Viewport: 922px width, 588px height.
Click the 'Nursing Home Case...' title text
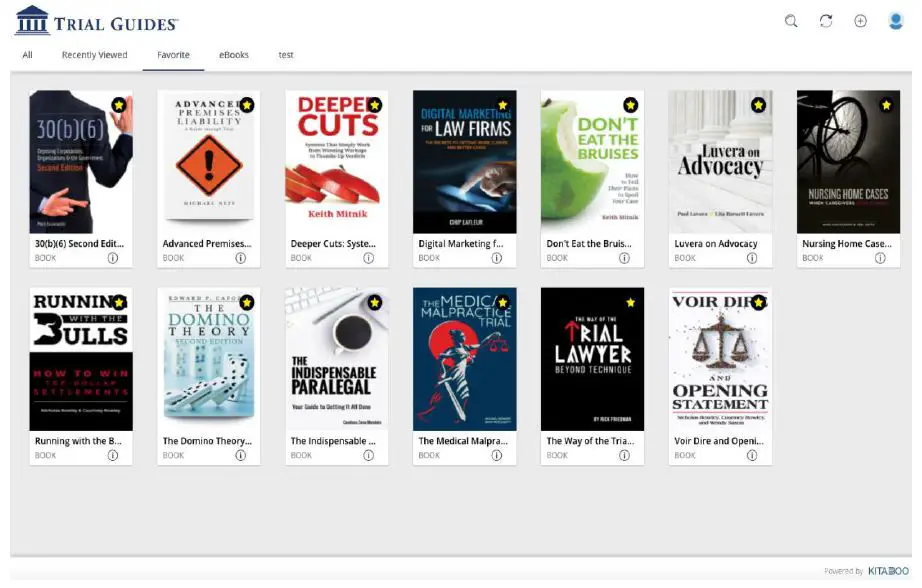[847, 243]
